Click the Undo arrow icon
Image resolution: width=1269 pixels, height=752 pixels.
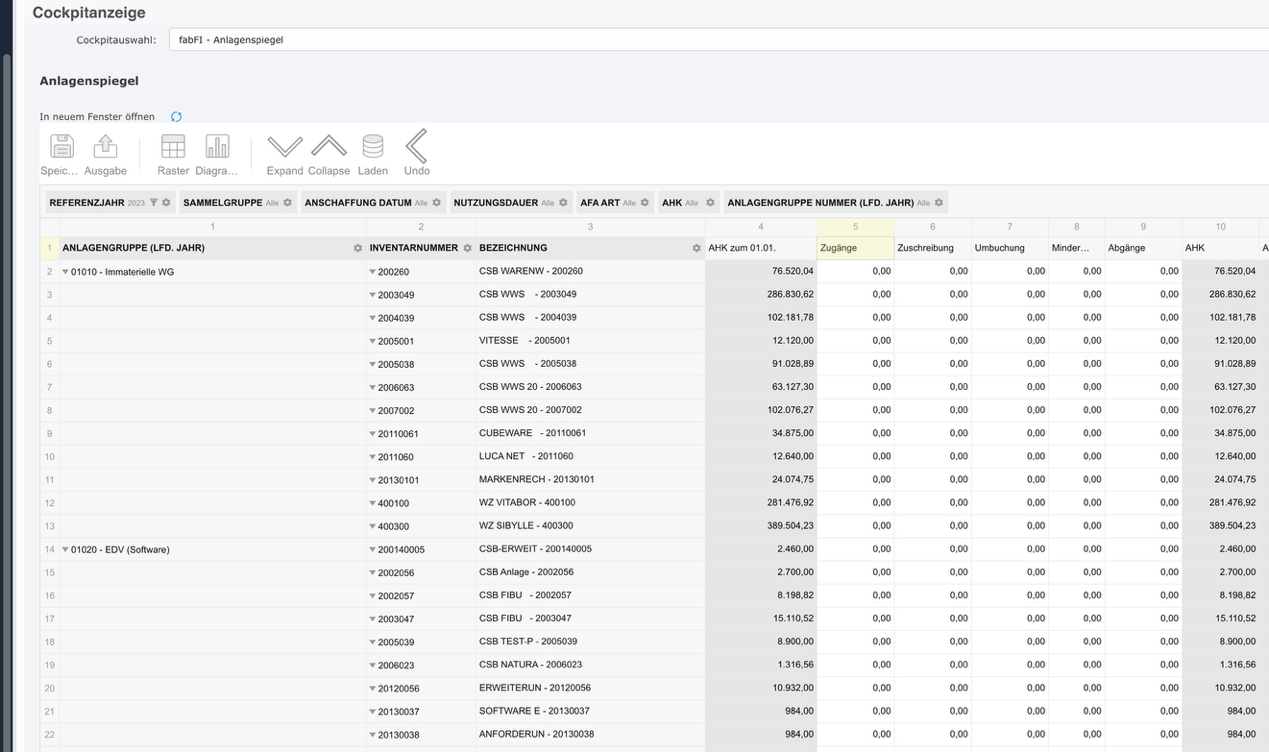[416, 147]
